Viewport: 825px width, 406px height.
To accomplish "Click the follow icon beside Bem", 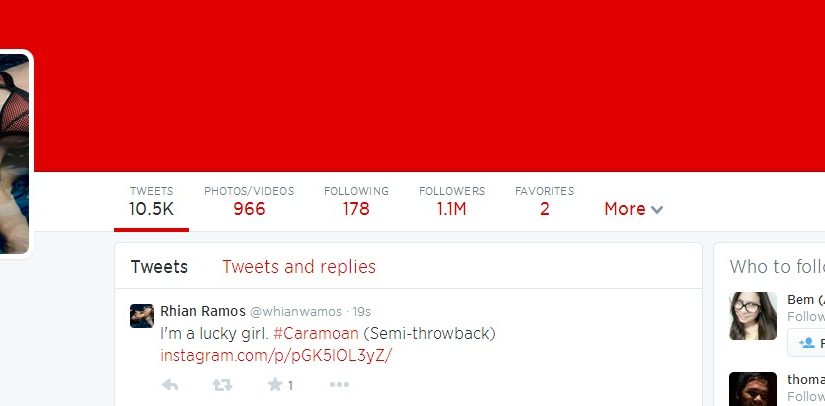I will [x=807, y=343].
